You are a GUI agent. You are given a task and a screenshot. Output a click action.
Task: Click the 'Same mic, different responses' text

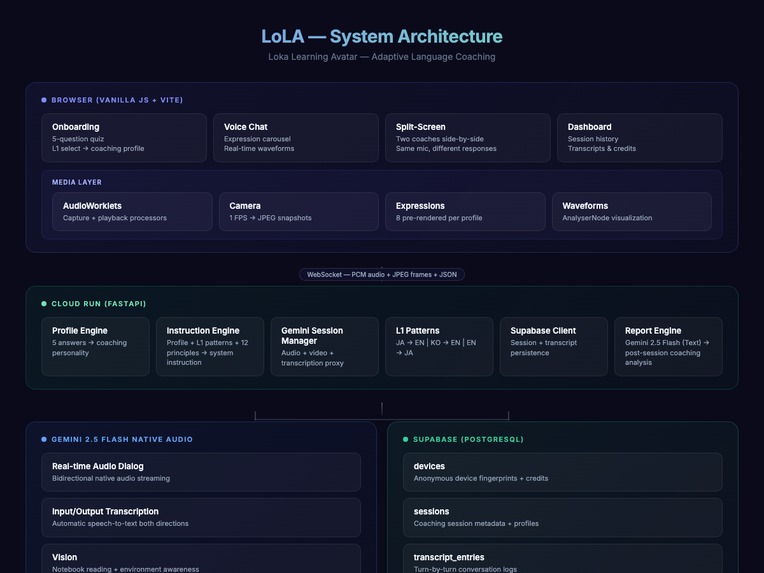(446, 149)
